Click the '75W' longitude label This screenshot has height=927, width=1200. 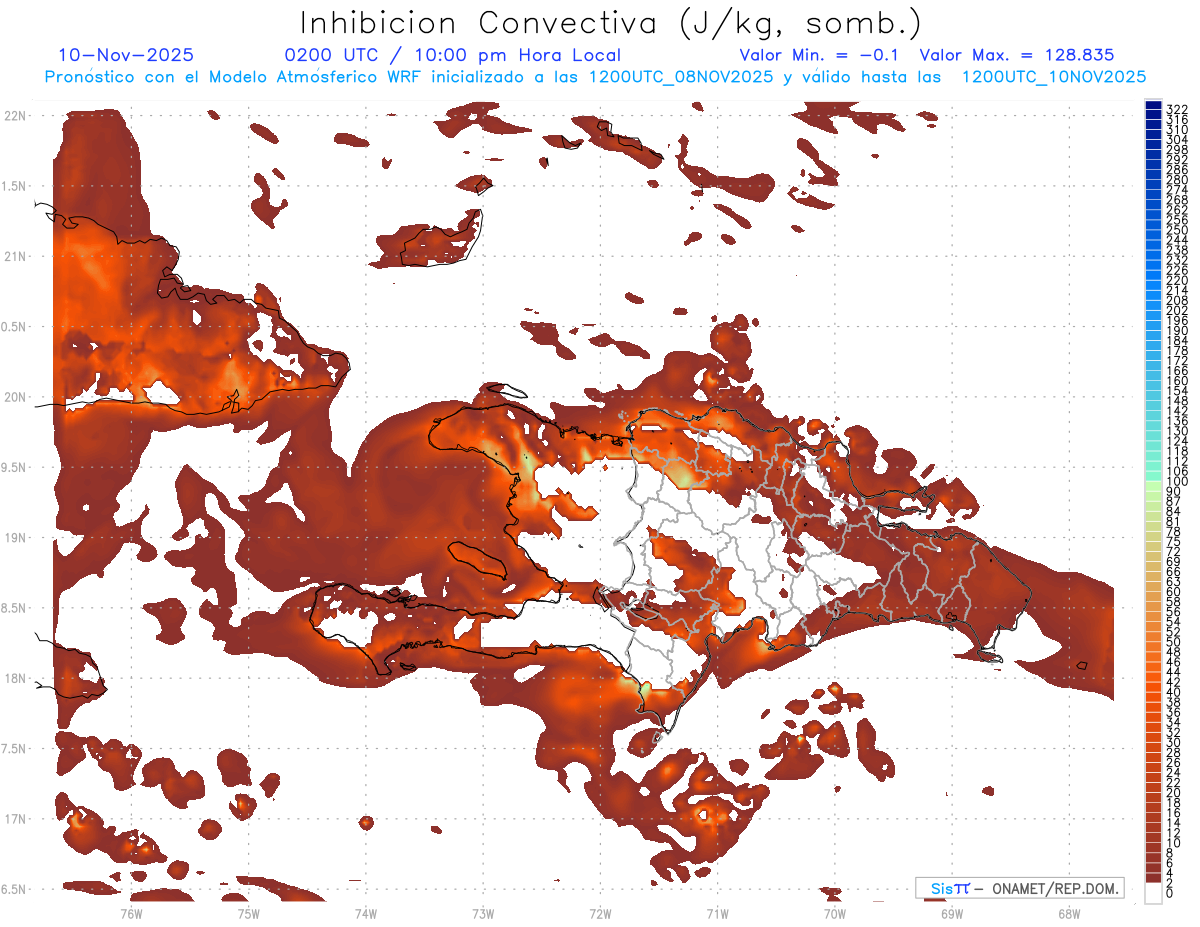[248, 913]
